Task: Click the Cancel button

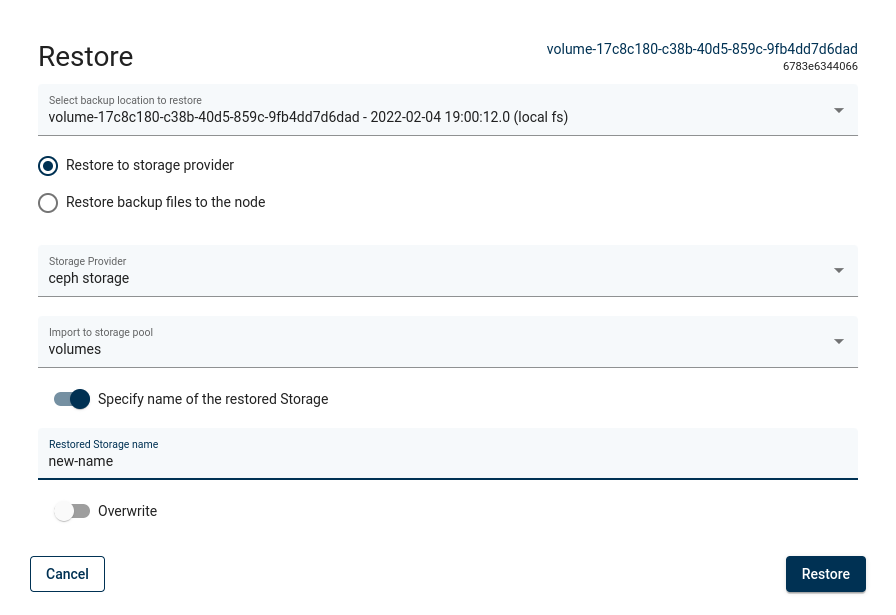Action: pos(67,574)
